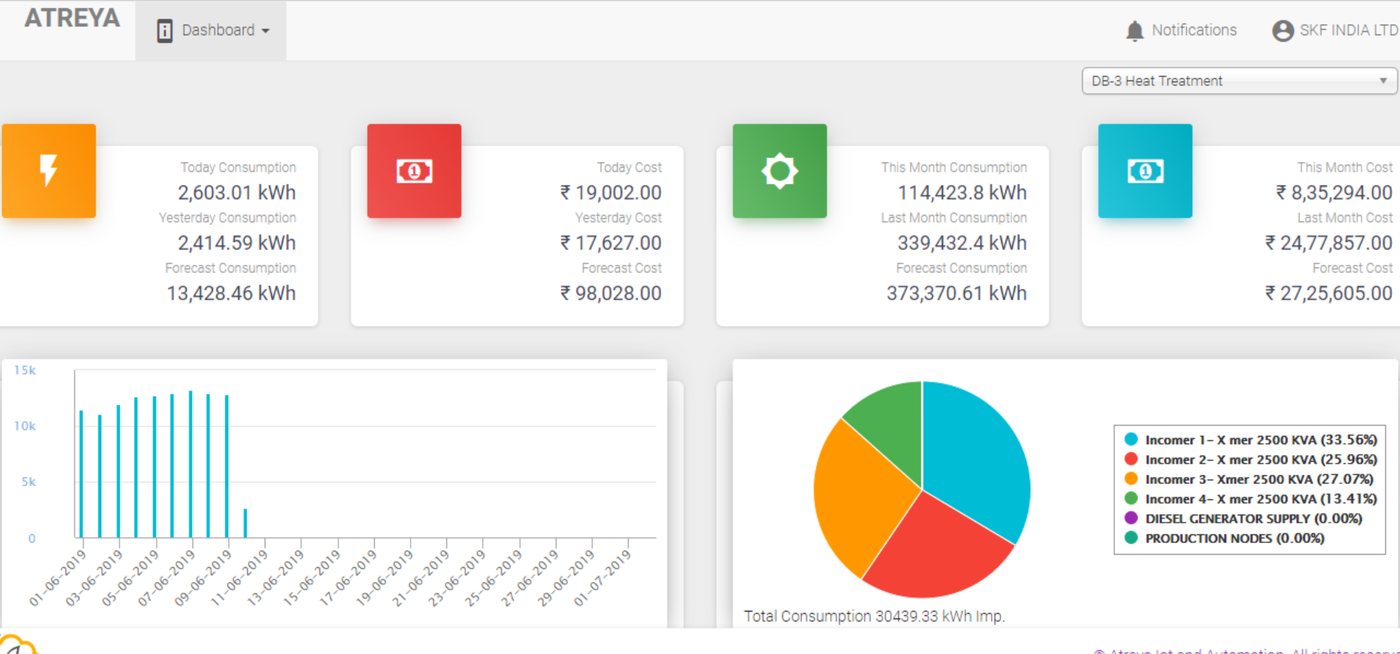The image size is (1400, 654).
Task: Click Forecast Cost value ₹ 98,028.00
Action: pos(611,293)
